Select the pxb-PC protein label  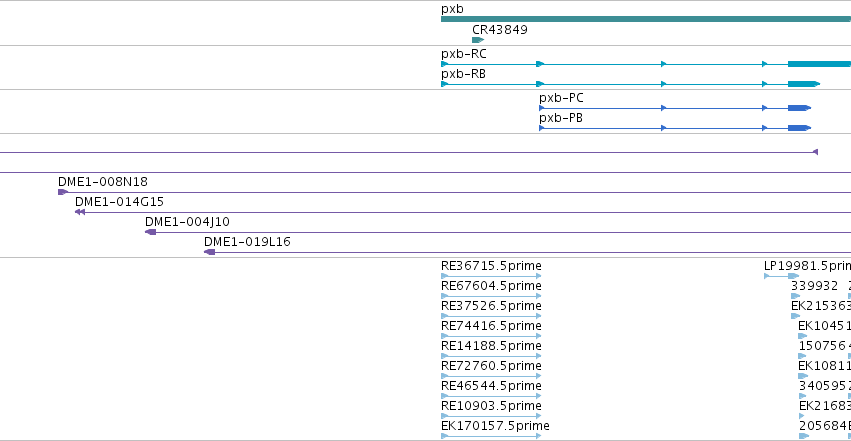[x=561, y=98]
